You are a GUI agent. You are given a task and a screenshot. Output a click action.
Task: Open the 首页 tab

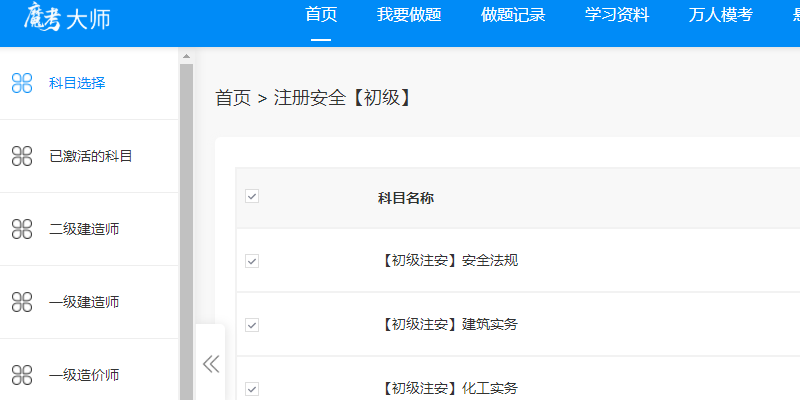click(321, 15)
